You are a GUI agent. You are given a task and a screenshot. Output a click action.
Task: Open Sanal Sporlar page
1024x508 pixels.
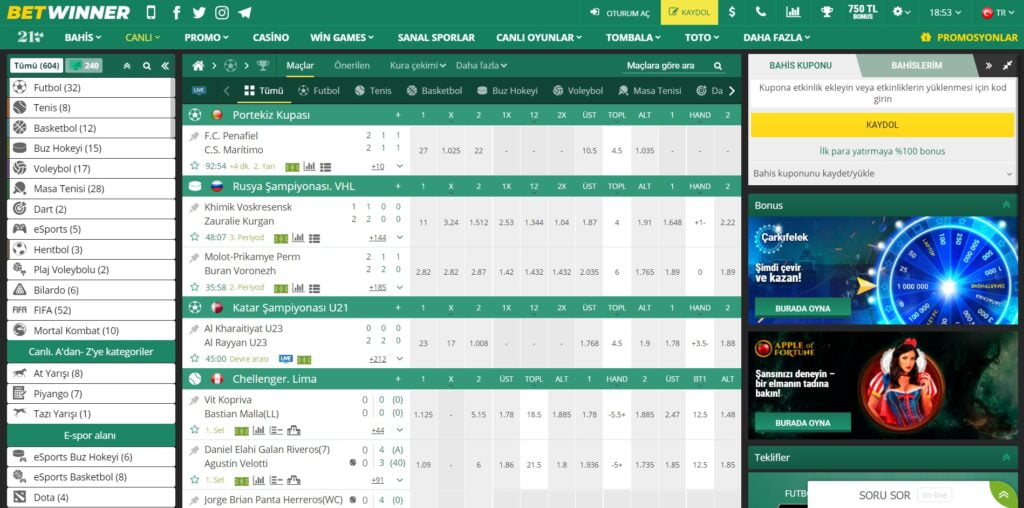[x=436, y=38]
